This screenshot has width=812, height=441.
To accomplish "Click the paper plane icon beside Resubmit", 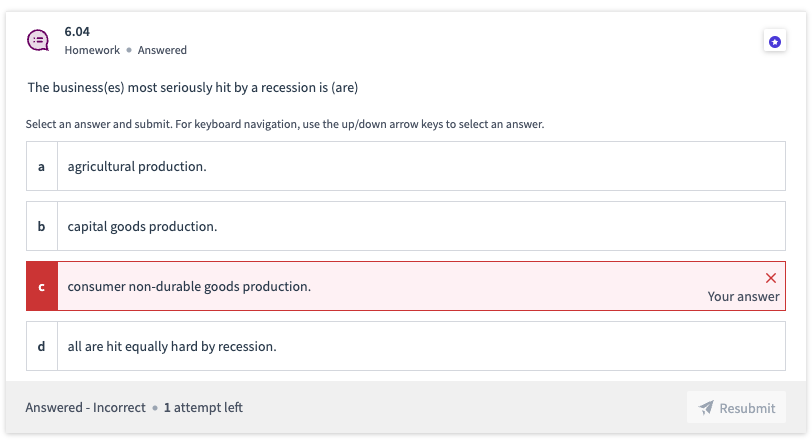I will click(x=706, y=408).
